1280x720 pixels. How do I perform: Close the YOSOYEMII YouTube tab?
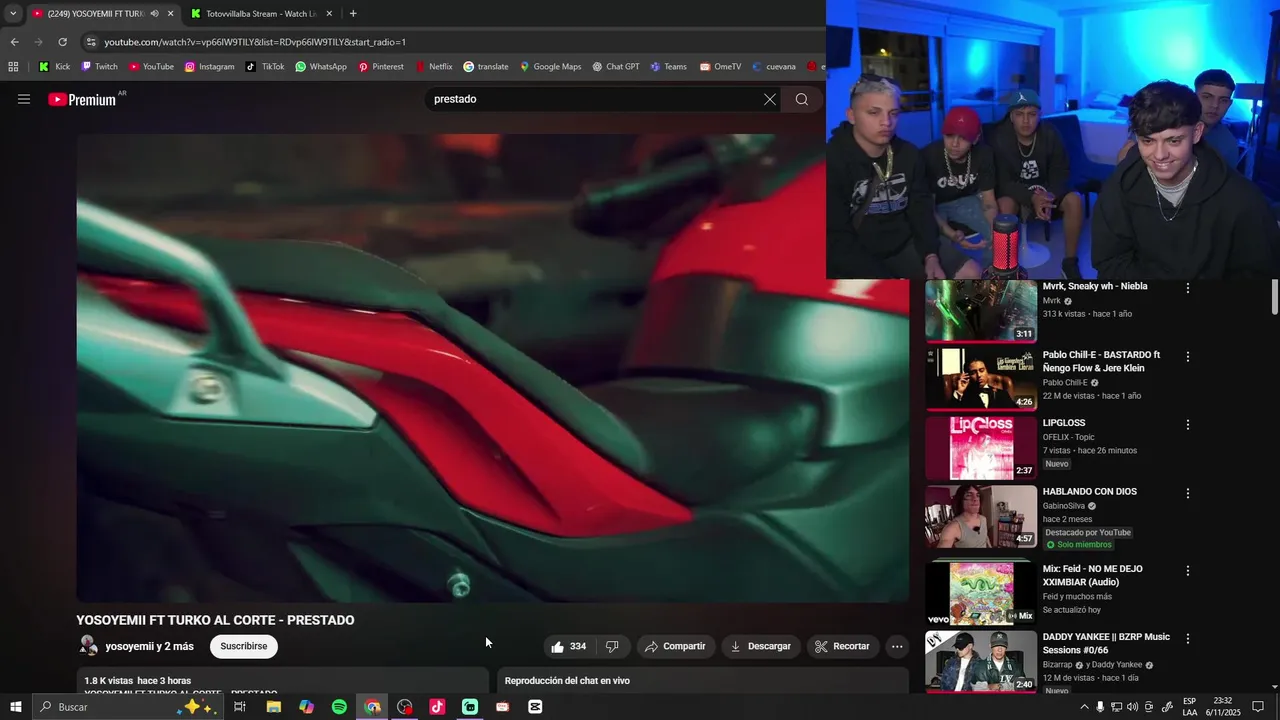point(170,13)
